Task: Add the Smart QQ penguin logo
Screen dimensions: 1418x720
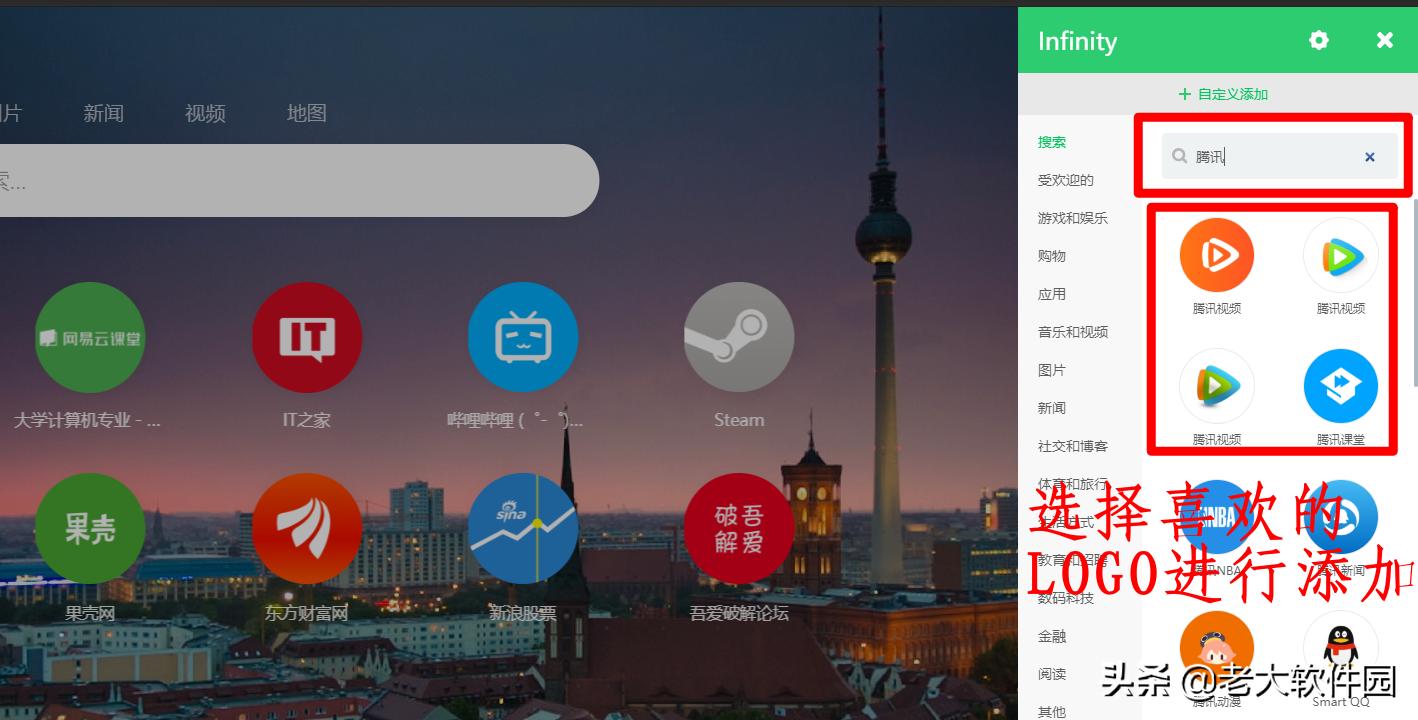Action: (1341, 648)
